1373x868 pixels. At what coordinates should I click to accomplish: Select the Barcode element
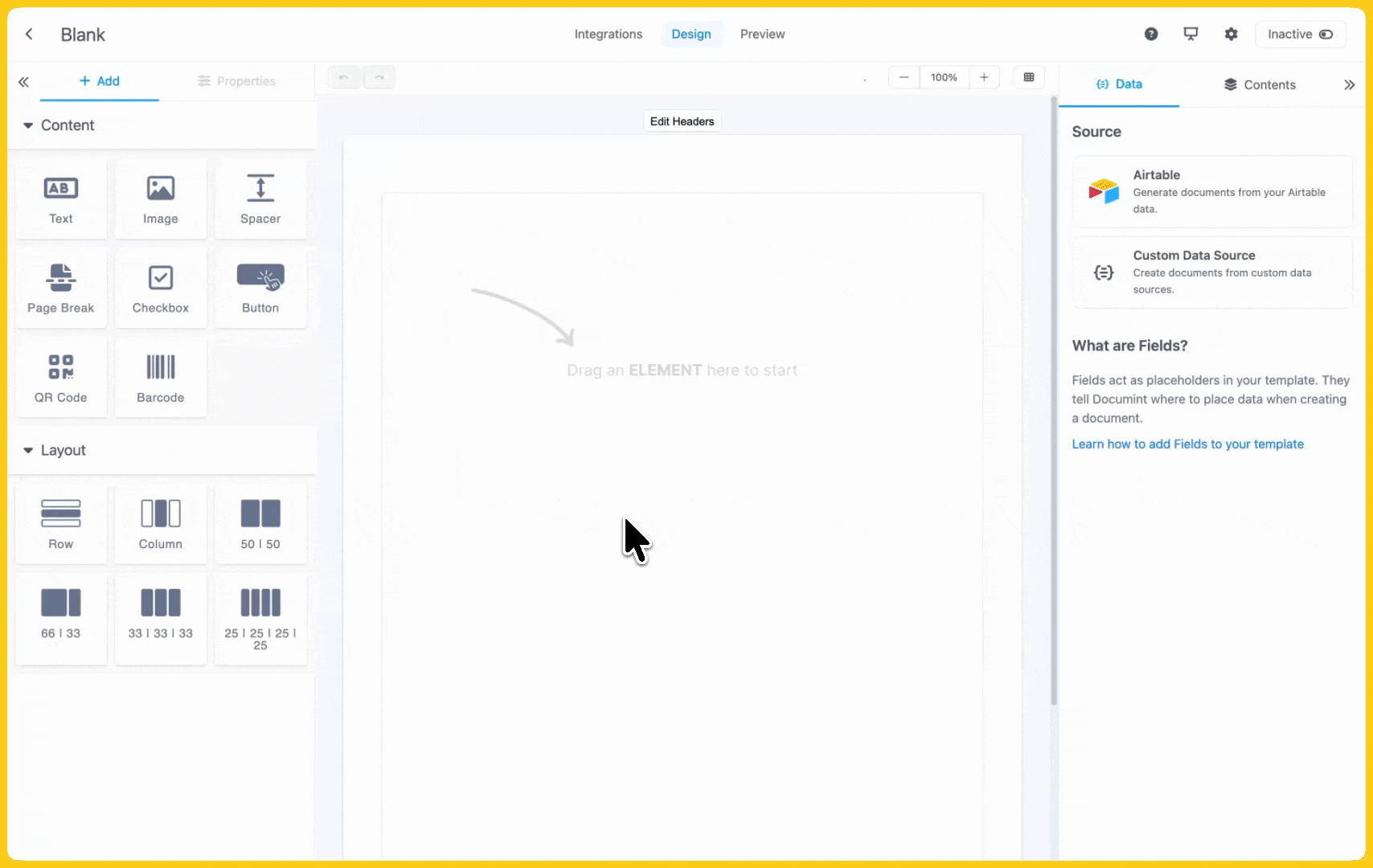pos(160,378)
